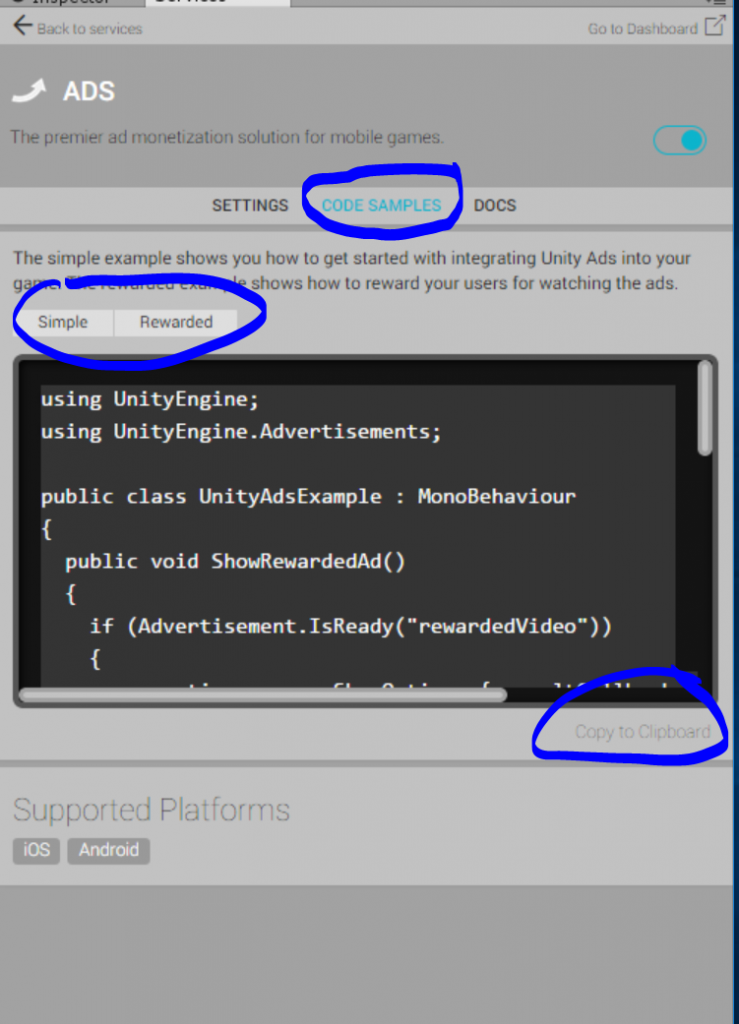The image size is (739, 1024).
Task: Click the vertical scrollbar of the code box
Action: 704,408
